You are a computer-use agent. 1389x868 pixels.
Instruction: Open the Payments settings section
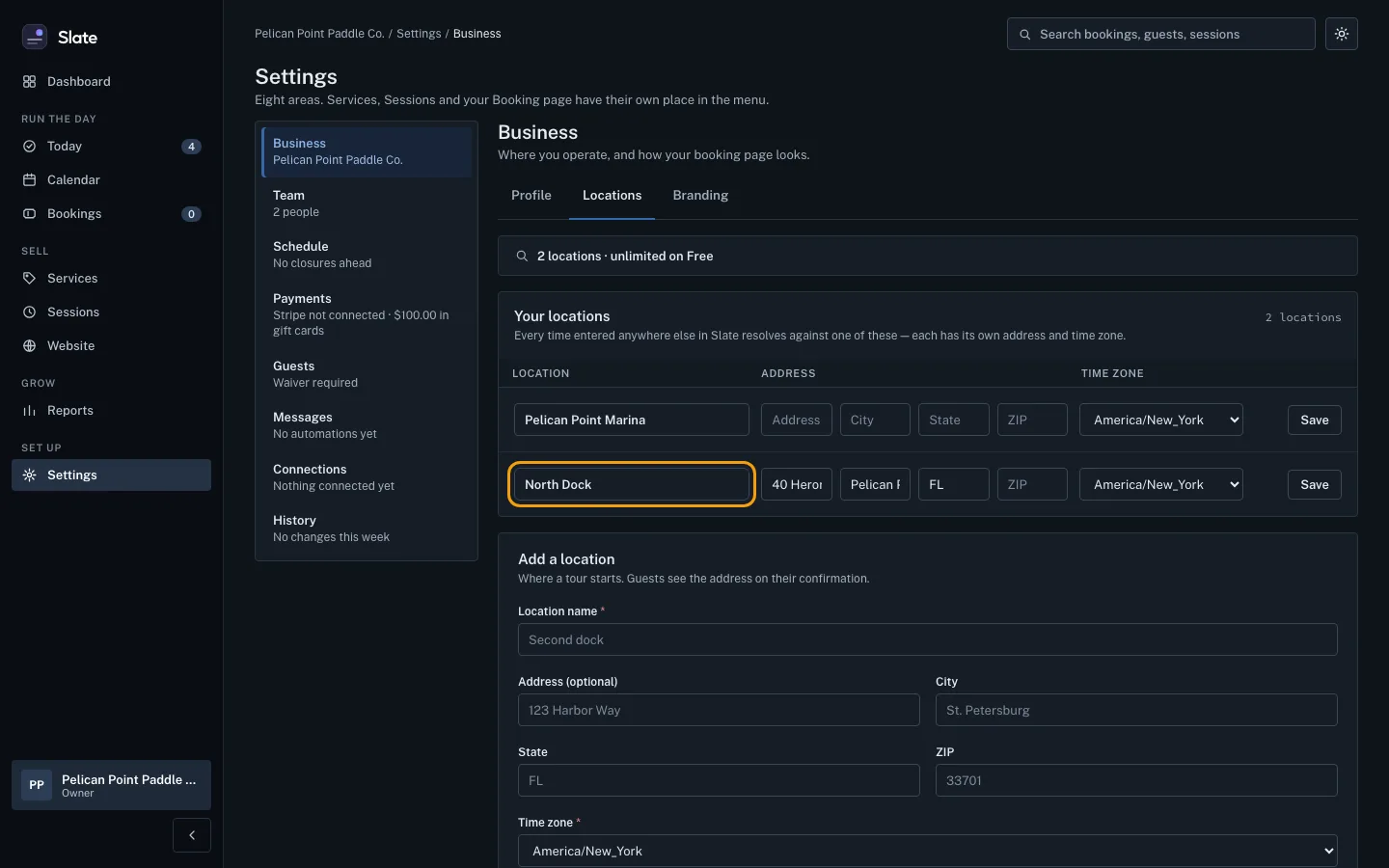point(367,314)
